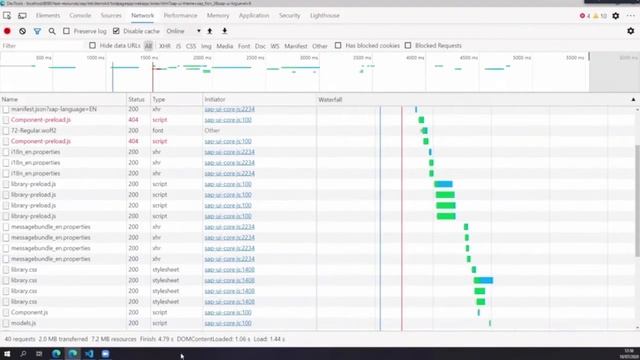Open the Sources tab
Viewport: 640px width, 360px height.
[x=111, y=16]
